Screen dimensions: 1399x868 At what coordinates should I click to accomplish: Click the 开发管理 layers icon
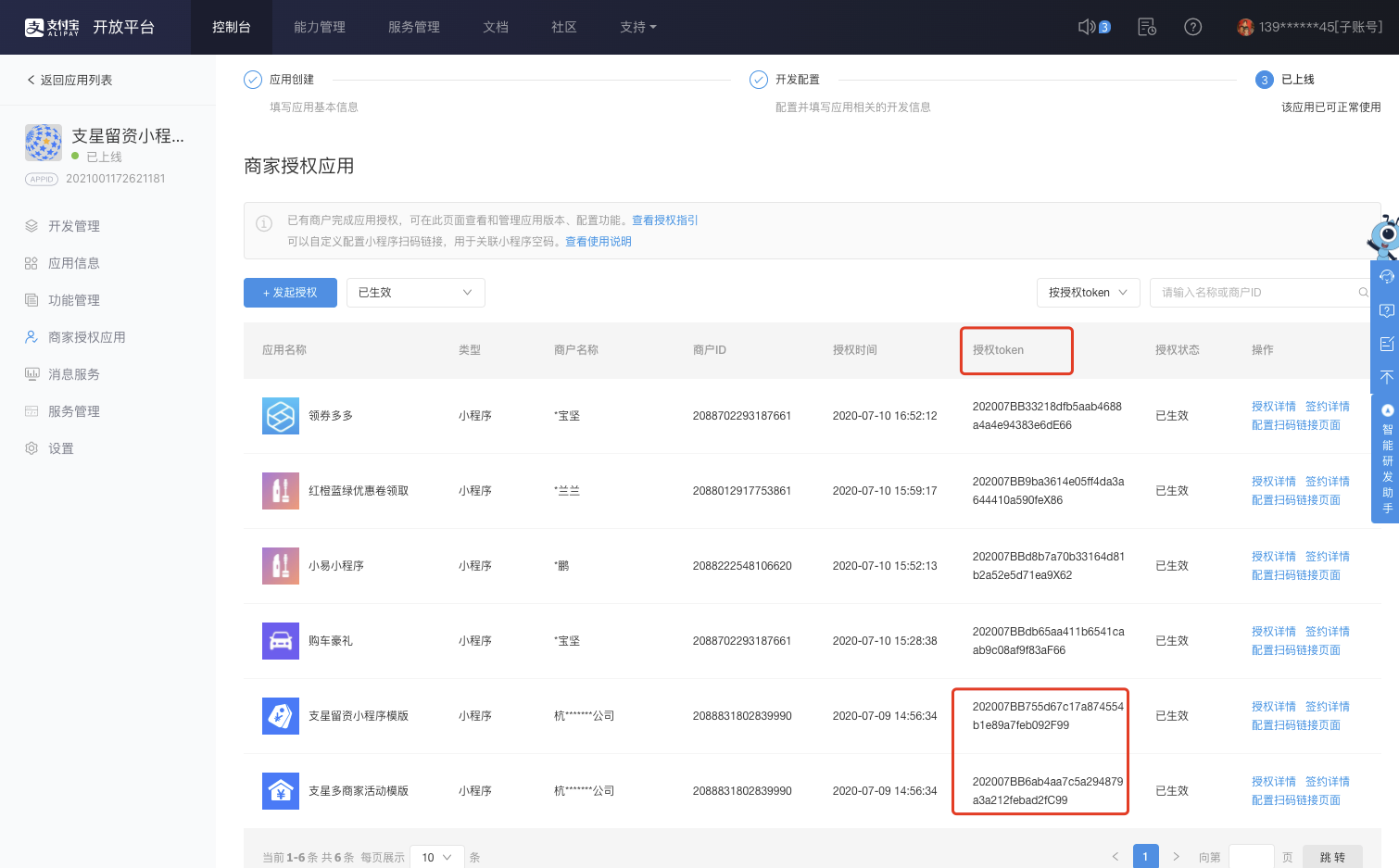pyautogui.click(x=32, y=226)
